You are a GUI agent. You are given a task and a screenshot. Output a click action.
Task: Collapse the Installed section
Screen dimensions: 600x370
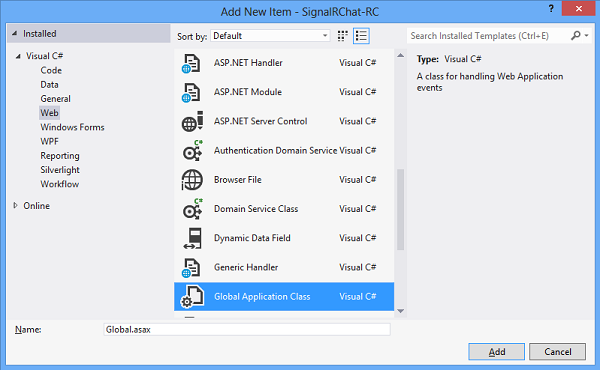(x=15, y=34)
